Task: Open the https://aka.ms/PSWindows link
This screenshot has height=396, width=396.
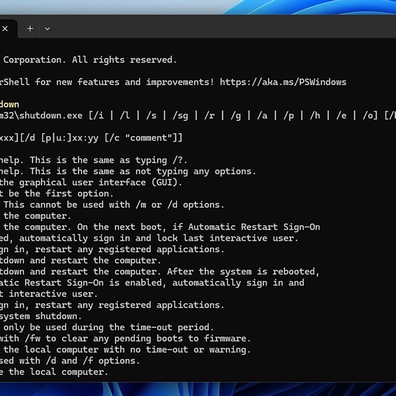Action: (283, 82)
